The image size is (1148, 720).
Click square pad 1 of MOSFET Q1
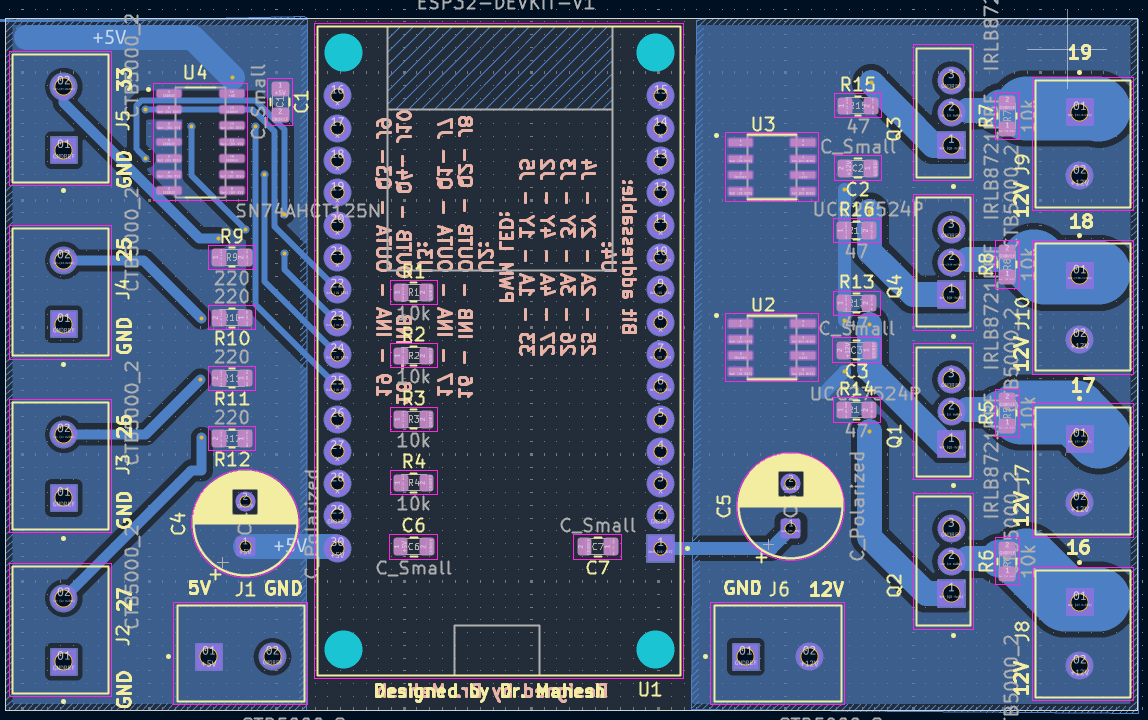pyautogui.click(x=951, y=443)
